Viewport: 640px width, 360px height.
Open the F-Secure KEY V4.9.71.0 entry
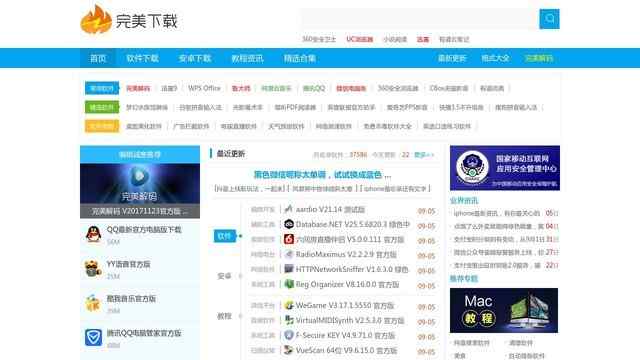point(345,336)
